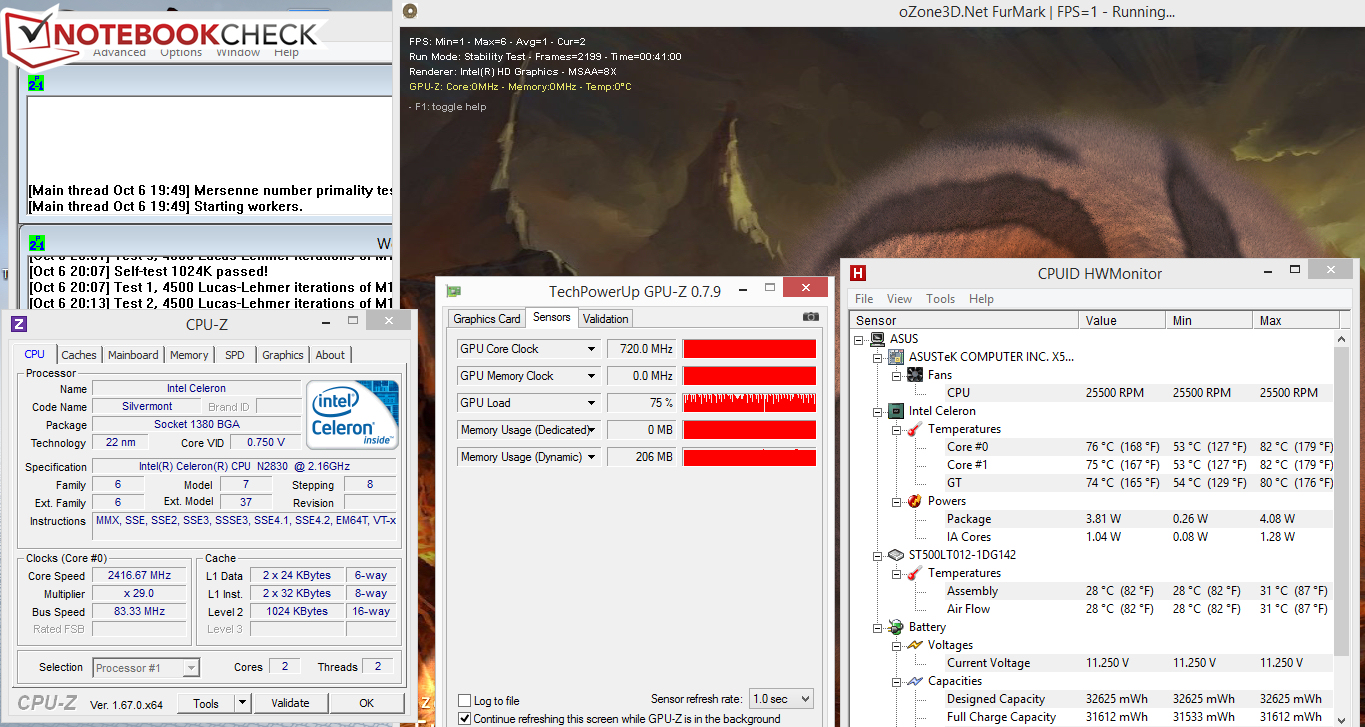Click the GPU-Z green card title icon
This screenshot has height=727, width=1365.
[455, 291]
